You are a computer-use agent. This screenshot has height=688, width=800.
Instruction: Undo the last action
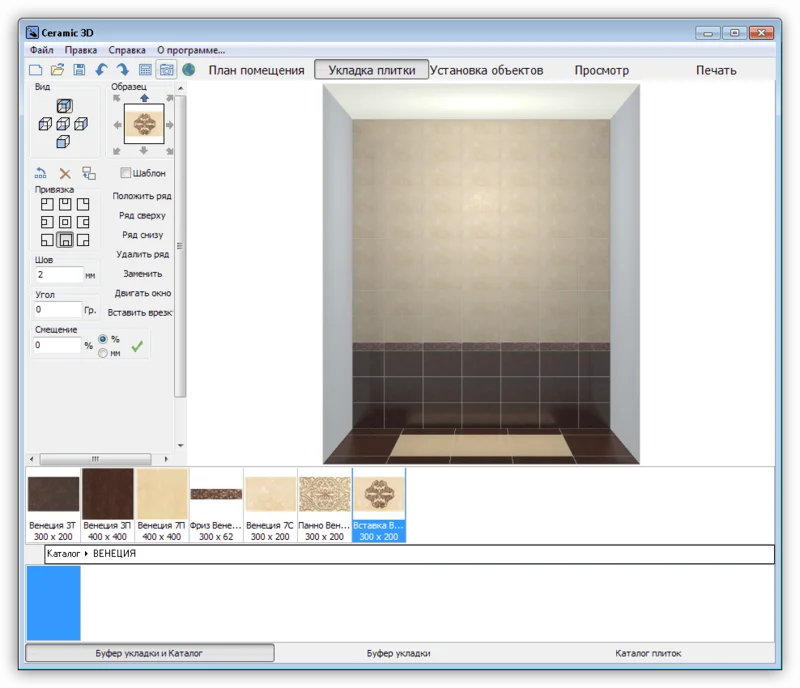pos(102,70)
